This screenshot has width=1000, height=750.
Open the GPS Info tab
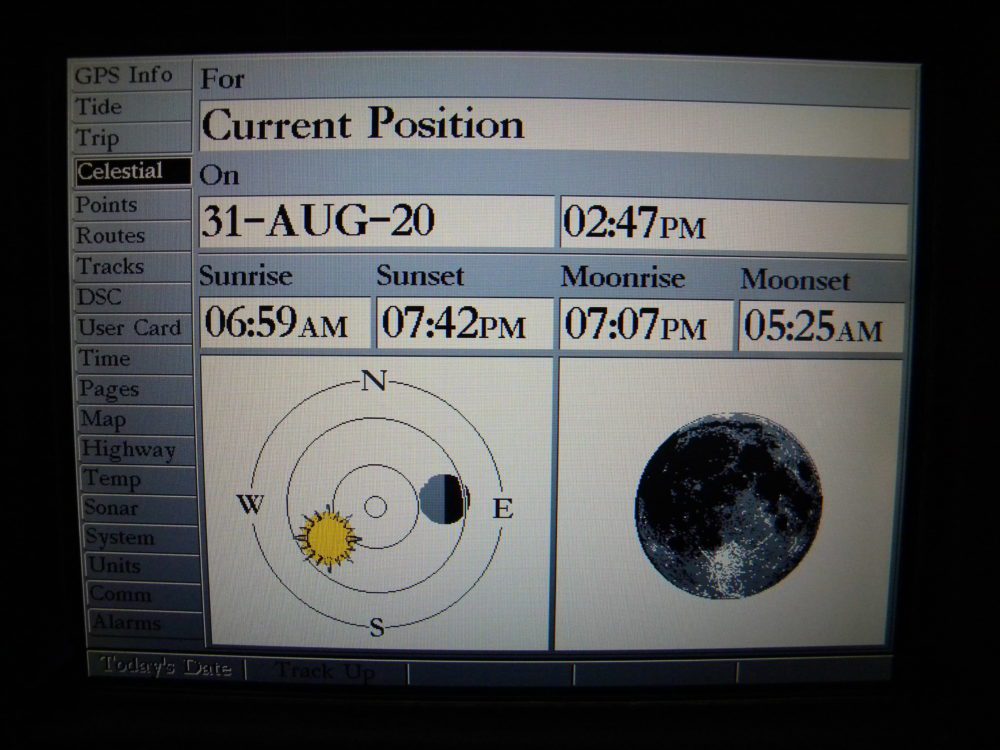tap(125, 76)
